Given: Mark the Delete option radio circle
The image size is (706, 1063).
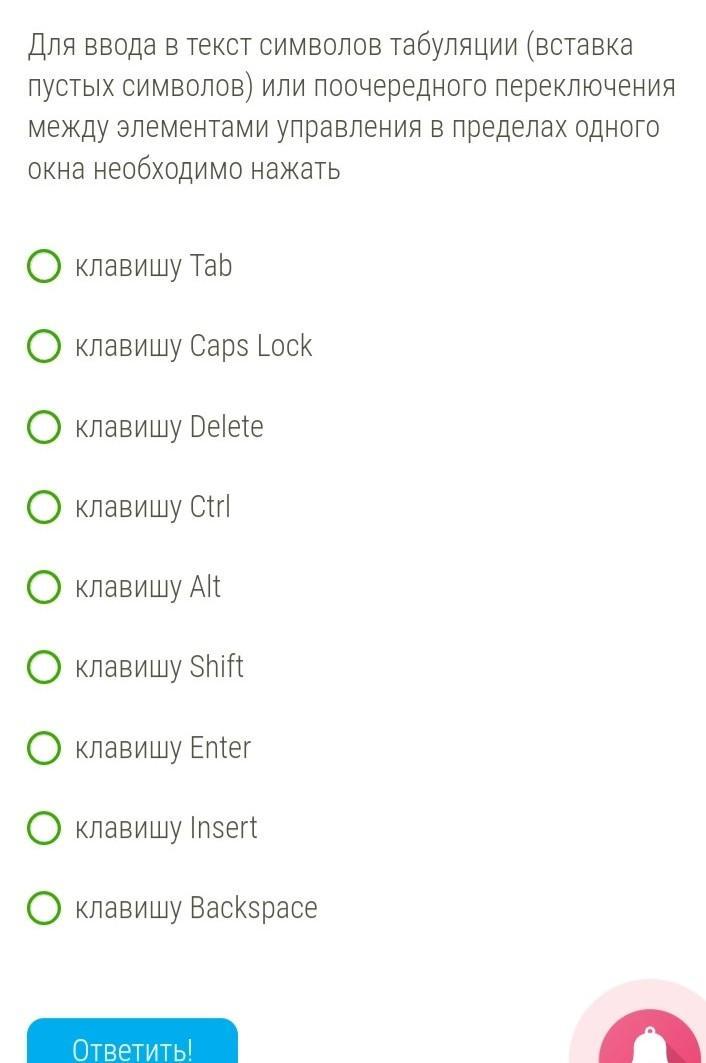Looking at the screenshot, I should (x=43, y=427).
